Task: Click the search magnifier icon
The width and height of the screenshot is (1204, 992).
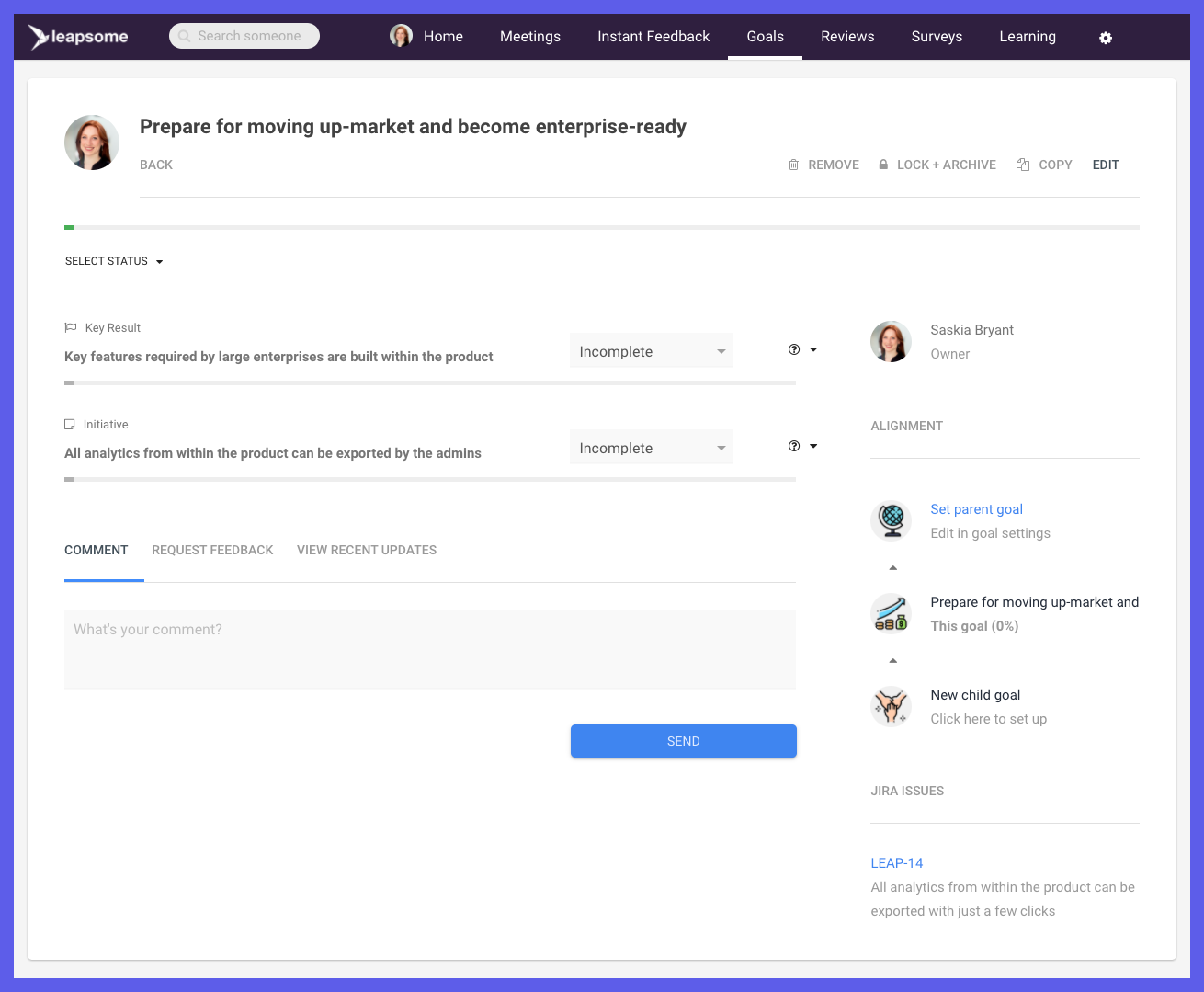Action: point(185,36)
